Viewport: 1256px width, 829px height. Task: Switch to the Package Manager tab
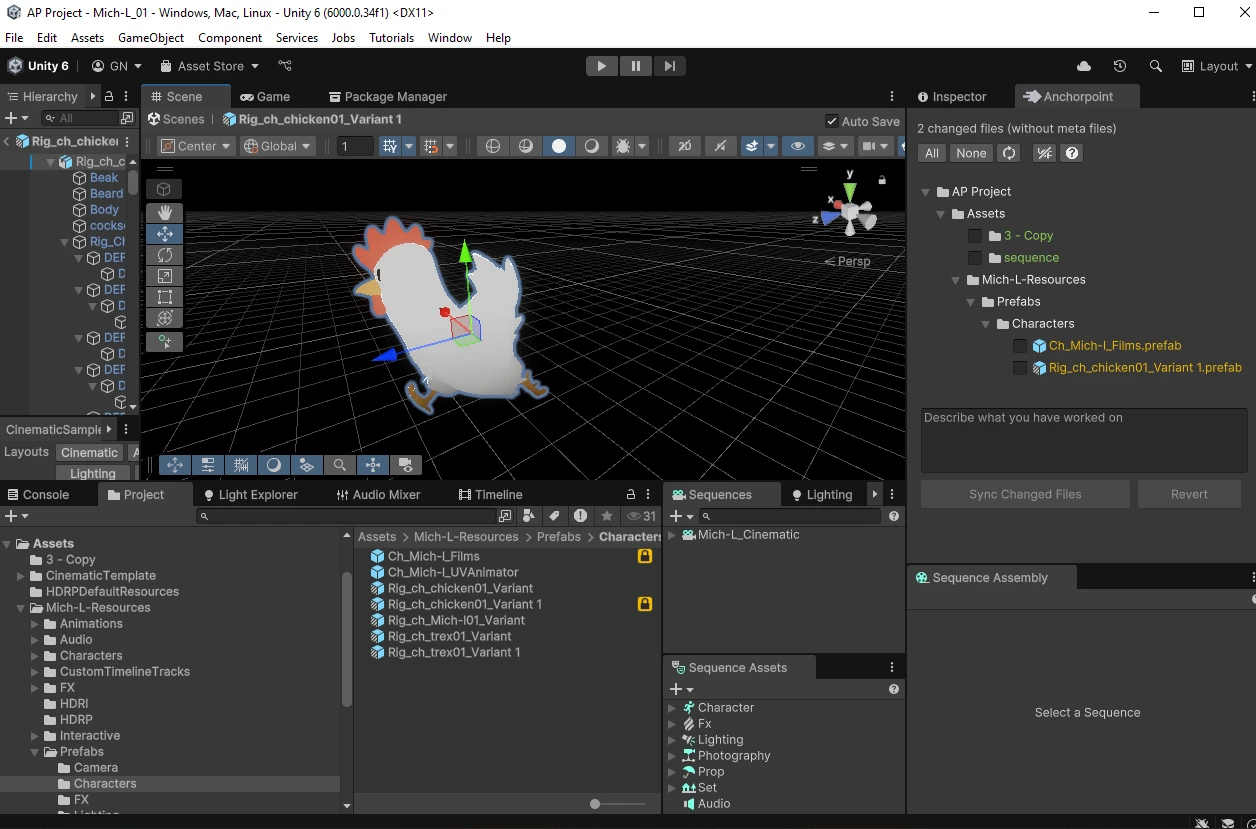pos(387,97)
